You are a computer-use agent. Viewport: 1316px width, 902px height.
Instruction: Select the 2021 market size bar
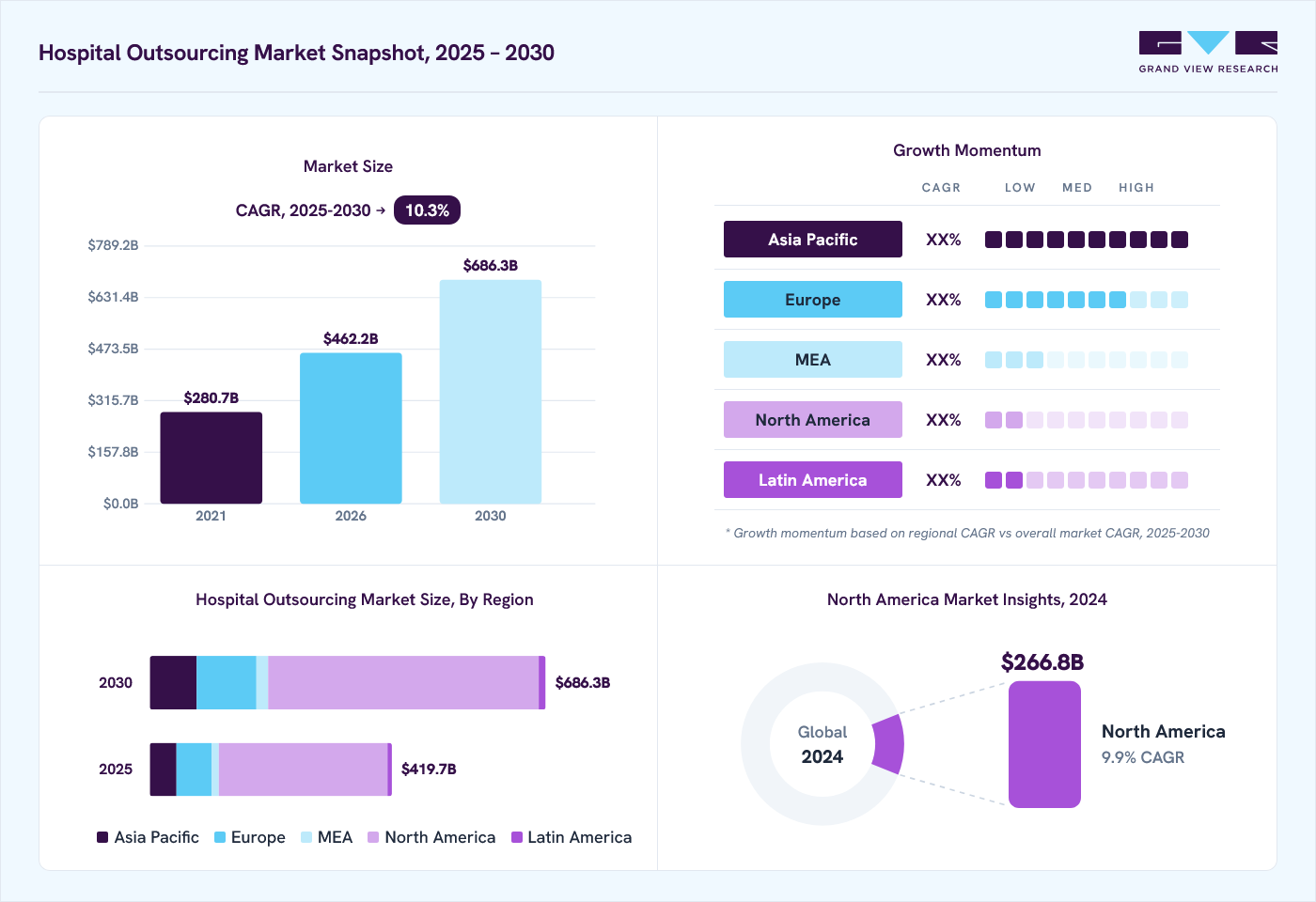tap(211, 458)
